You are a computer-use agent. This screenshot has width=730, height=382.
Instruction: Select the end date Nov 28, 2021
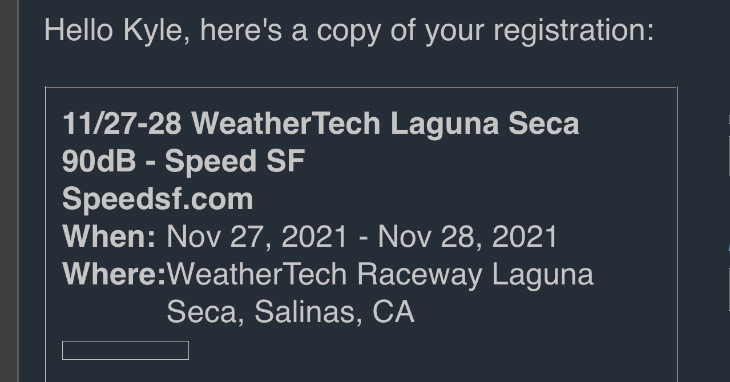point(467,237)
